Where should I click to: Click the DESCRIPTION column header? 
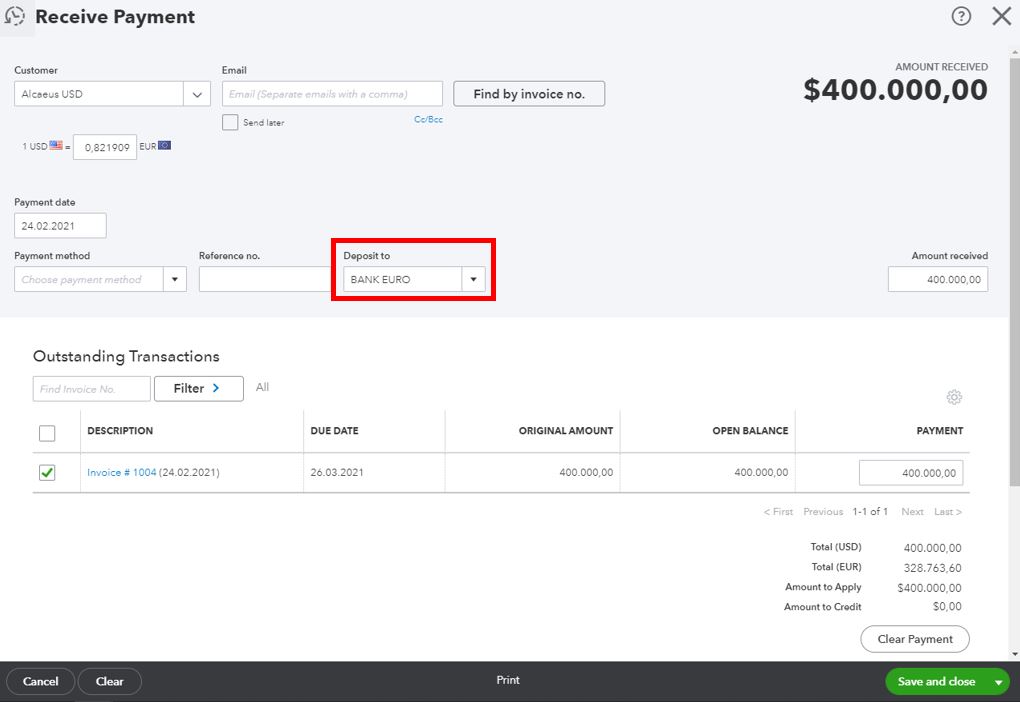[120, 431]
